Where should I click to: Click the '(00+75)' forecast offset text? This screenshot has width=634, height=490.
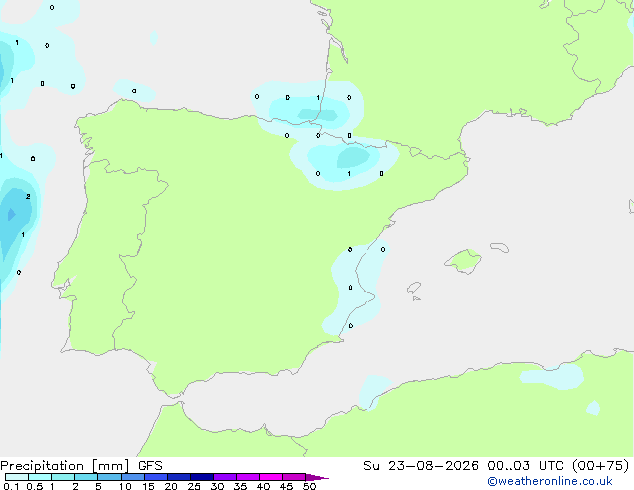601,466
